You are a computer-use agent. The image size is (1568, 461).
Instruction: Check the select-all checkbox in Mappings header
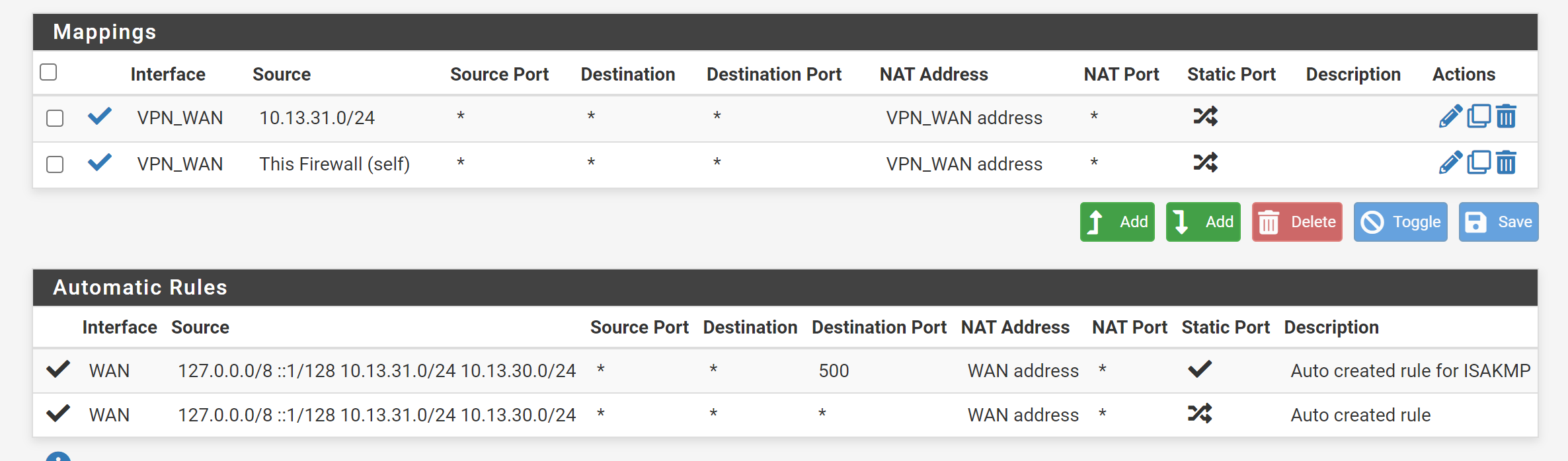[48, 72]
